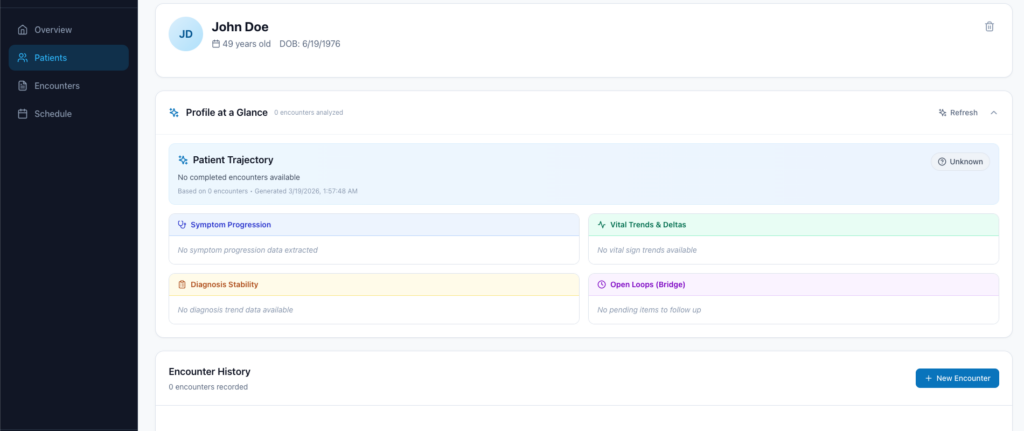Screen dimensions: 1024x431
Task: Open the Overview page in sidebar
Action: (53, 30)
